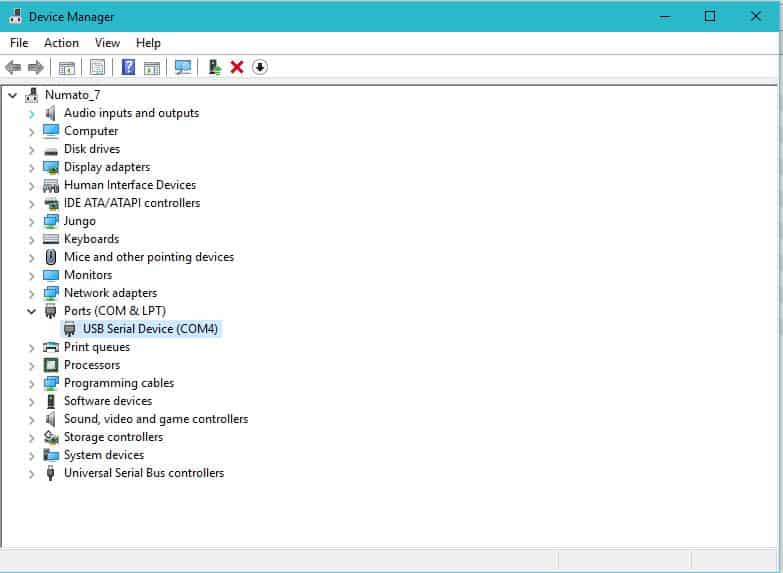Click the Ports (COM & LPT) connector icon

pyautogui.click(x=50, y=311)
